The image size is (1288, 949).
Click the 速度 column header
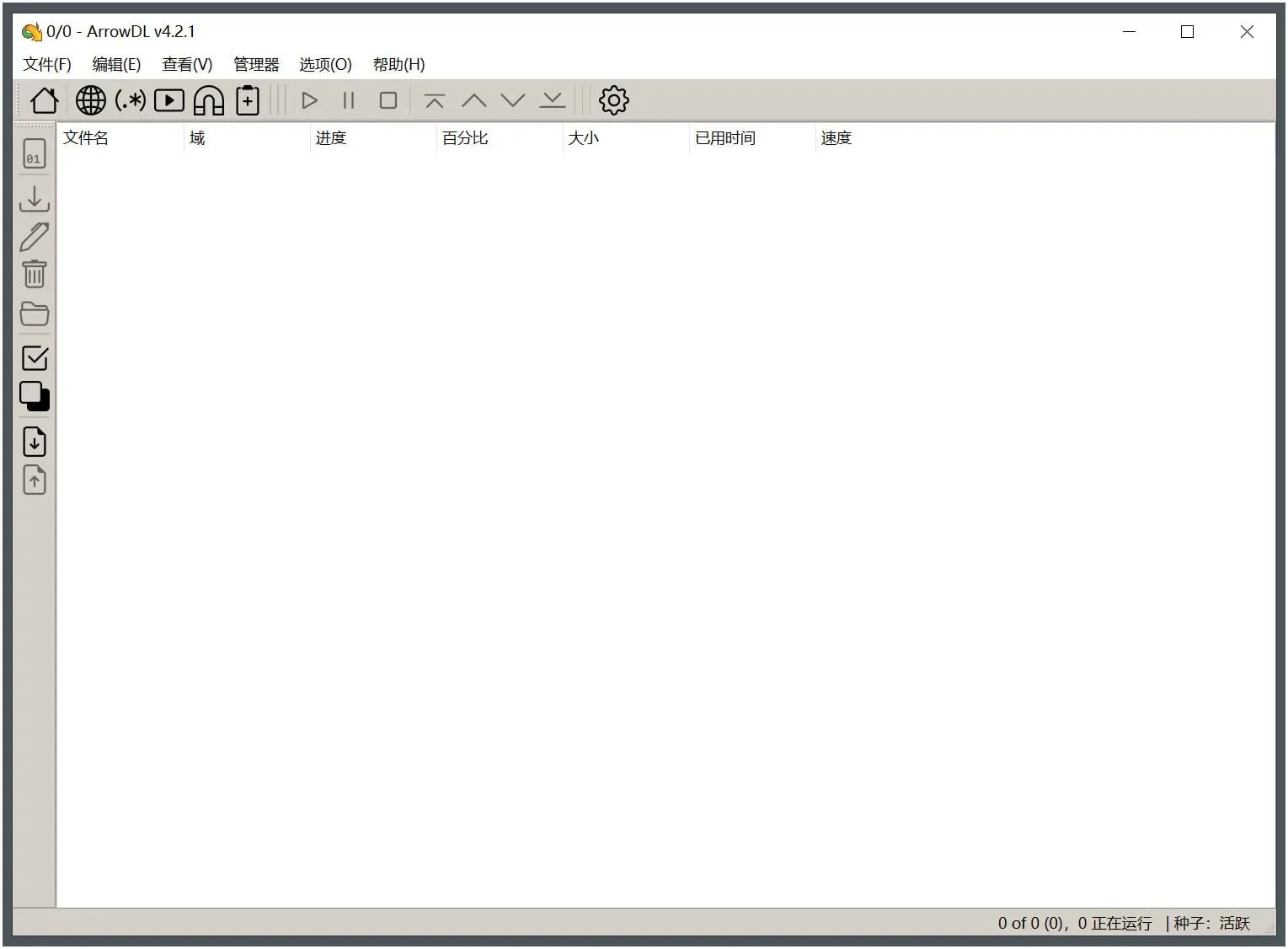pyautogui.click(x=836, y=138)
